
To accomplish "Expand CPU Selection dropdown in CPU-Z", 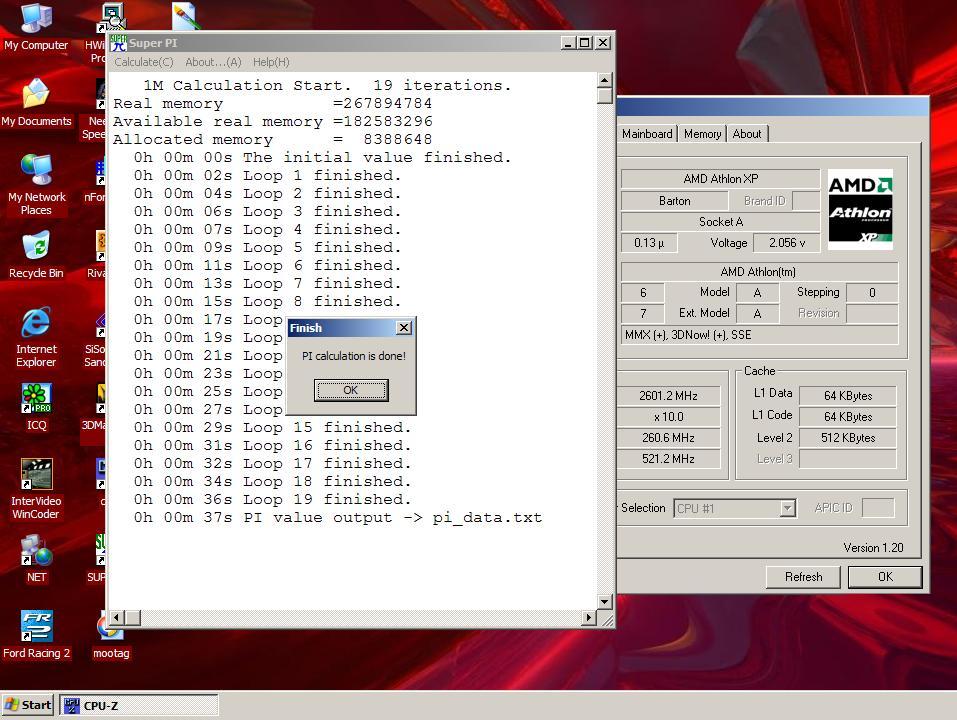I will (x=787, y=508).
